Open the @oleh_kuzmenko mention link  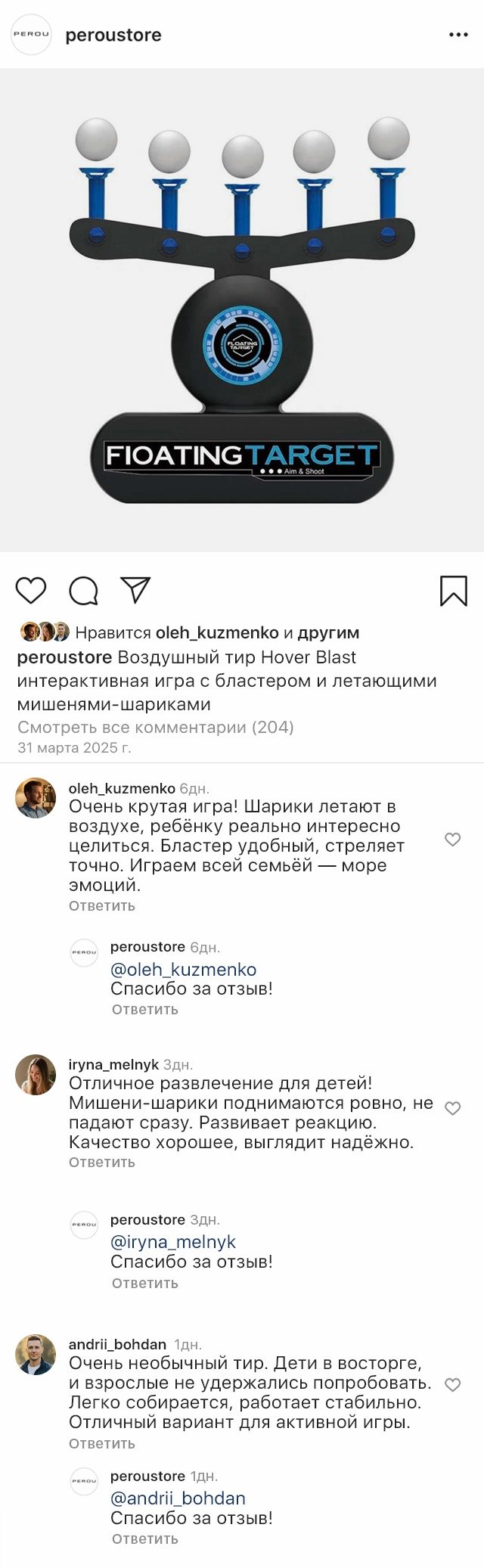[183, 970]
